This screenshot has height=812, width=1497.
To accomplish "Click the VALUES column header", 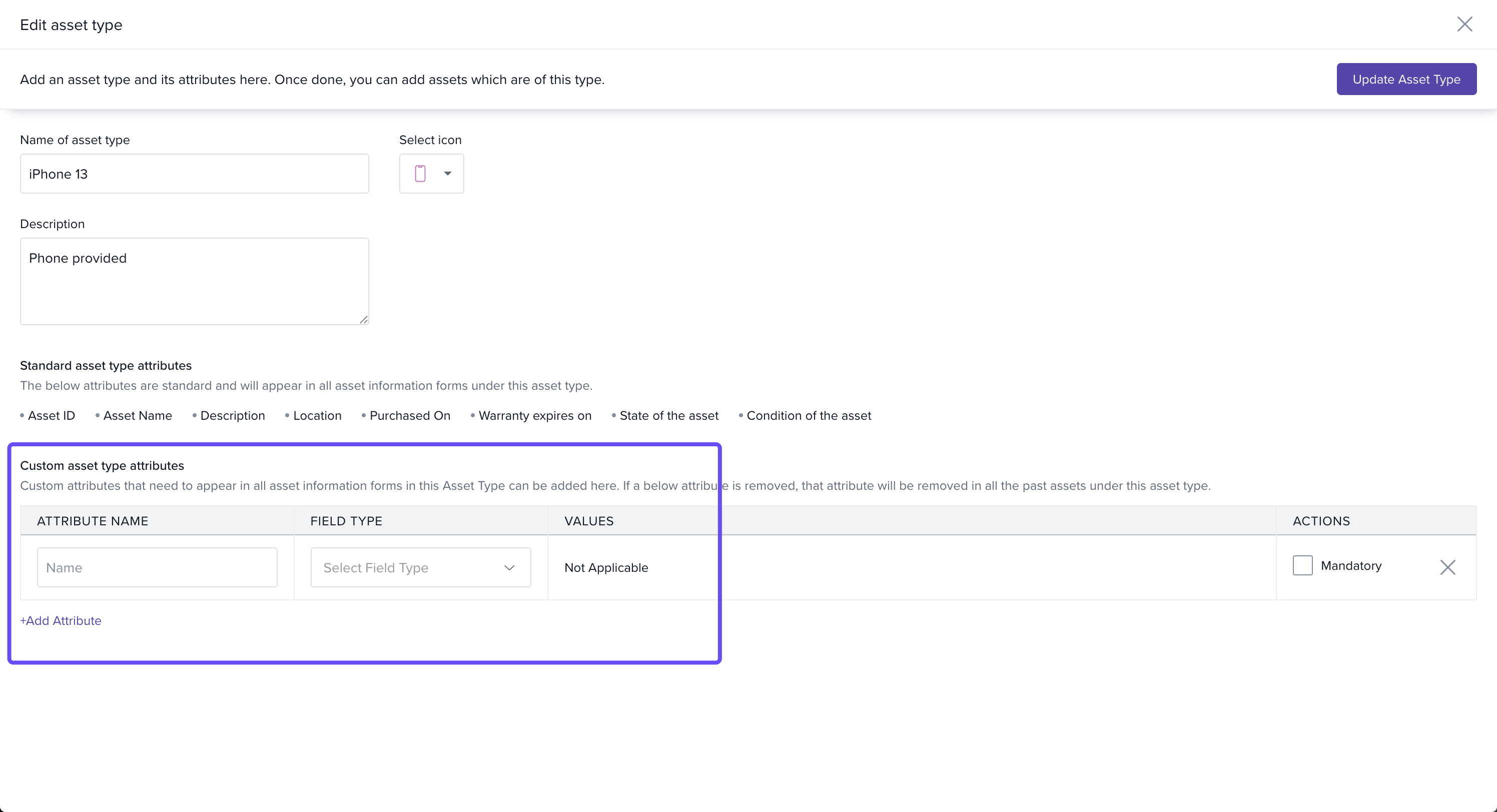I will coord(589,521).
